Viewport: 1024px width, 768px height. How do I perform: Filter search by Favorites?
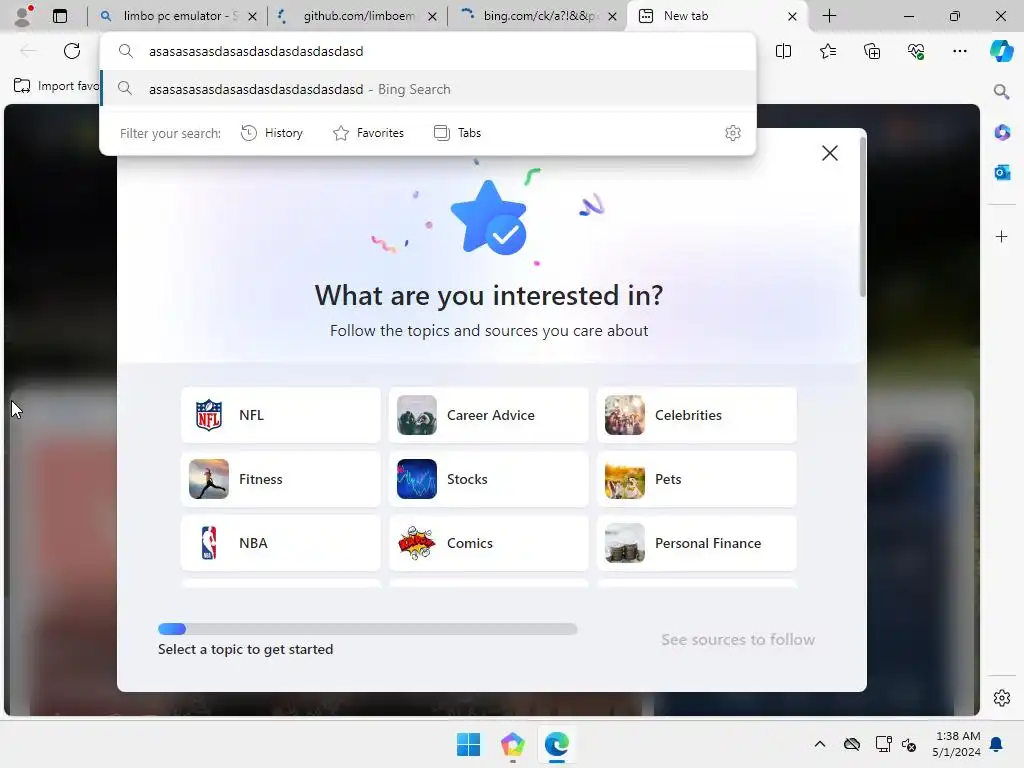pos(368,133)
